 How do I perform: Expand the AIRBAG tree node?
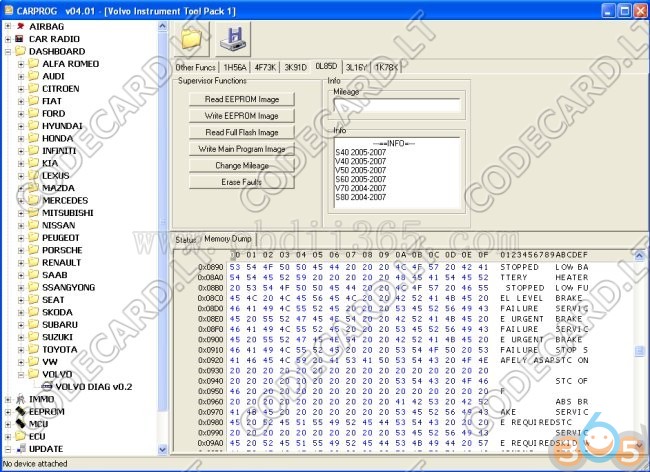tap(8, 27)
